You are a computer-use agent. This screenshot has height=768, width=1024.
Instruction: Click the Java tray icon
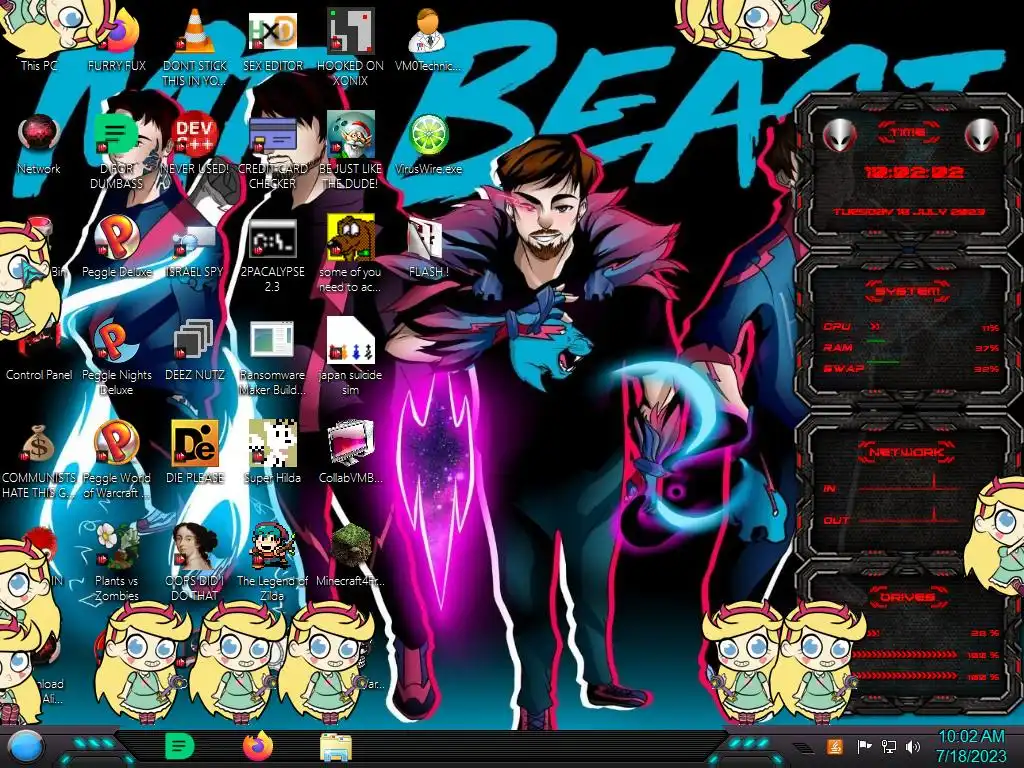(834, 746)
